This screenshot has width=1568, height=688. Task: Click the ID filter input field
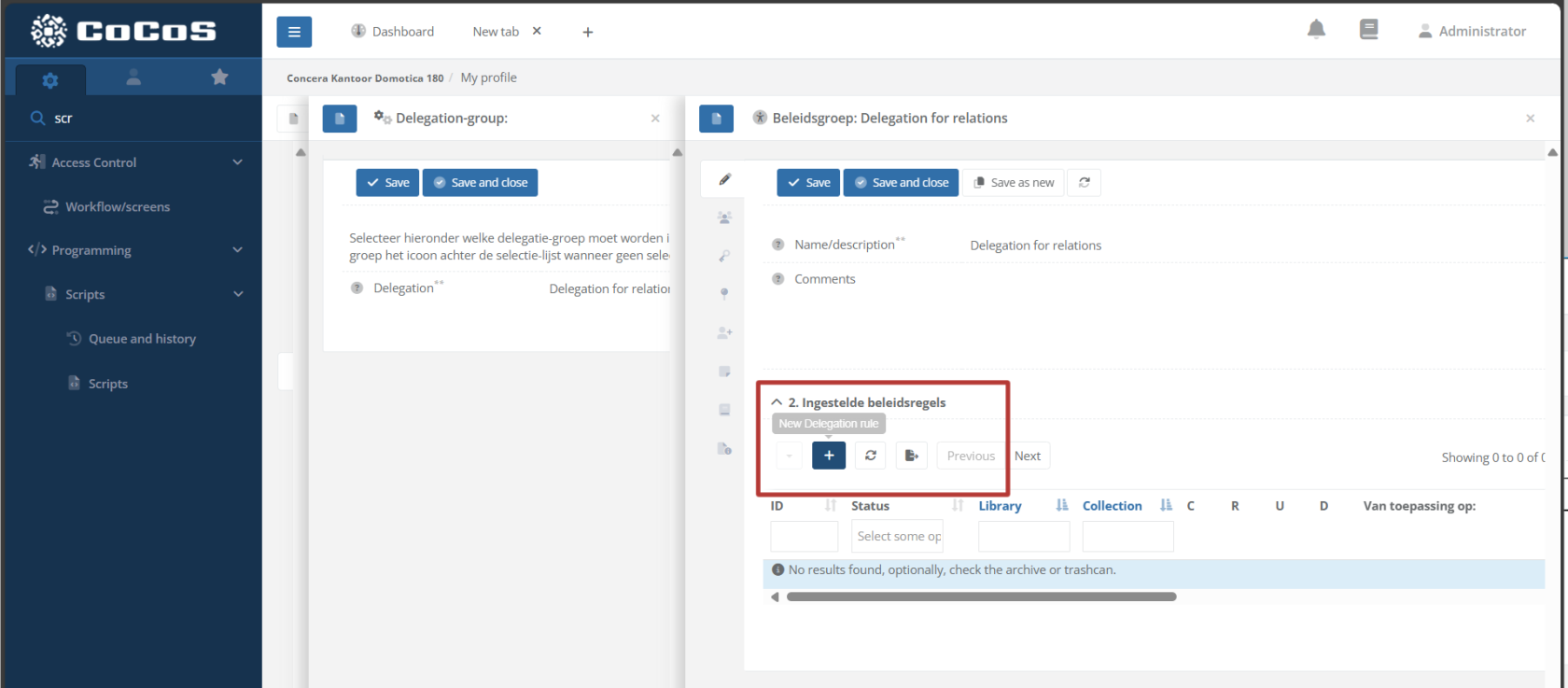pyautogui.click(x=804, y=537)
